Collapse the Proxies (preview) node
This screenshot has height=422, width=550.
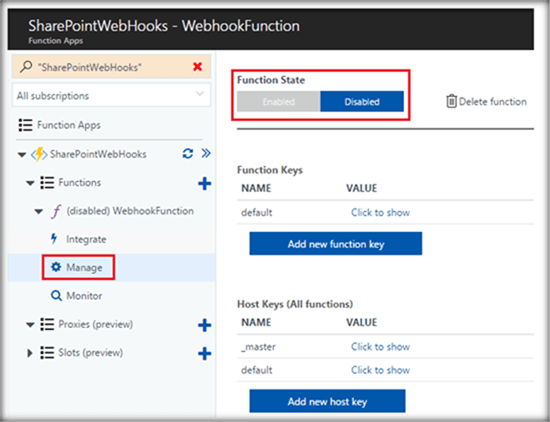pos(30,325)
